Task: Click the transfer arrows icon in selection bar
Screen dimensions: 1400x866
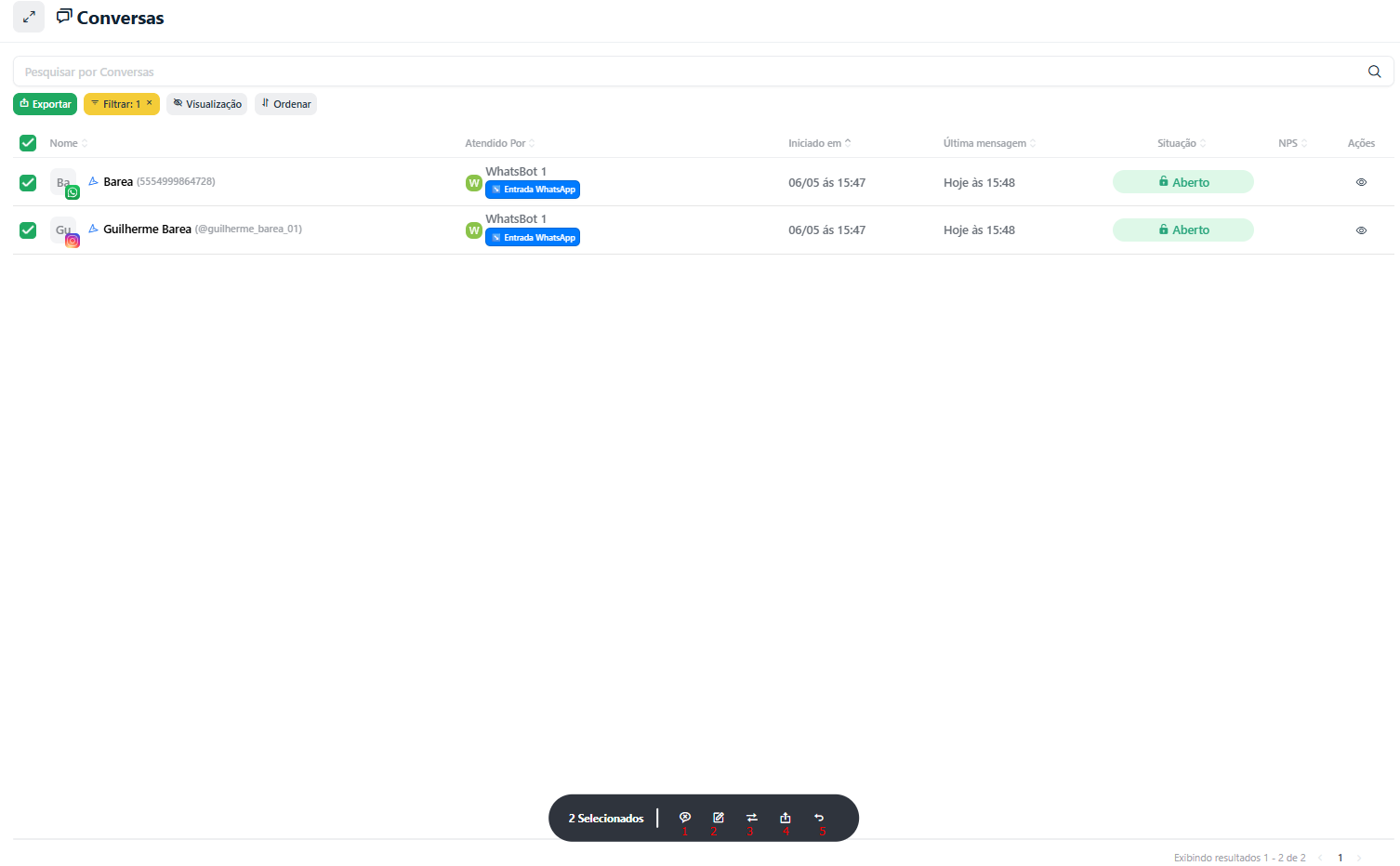Action: (752, 818)
